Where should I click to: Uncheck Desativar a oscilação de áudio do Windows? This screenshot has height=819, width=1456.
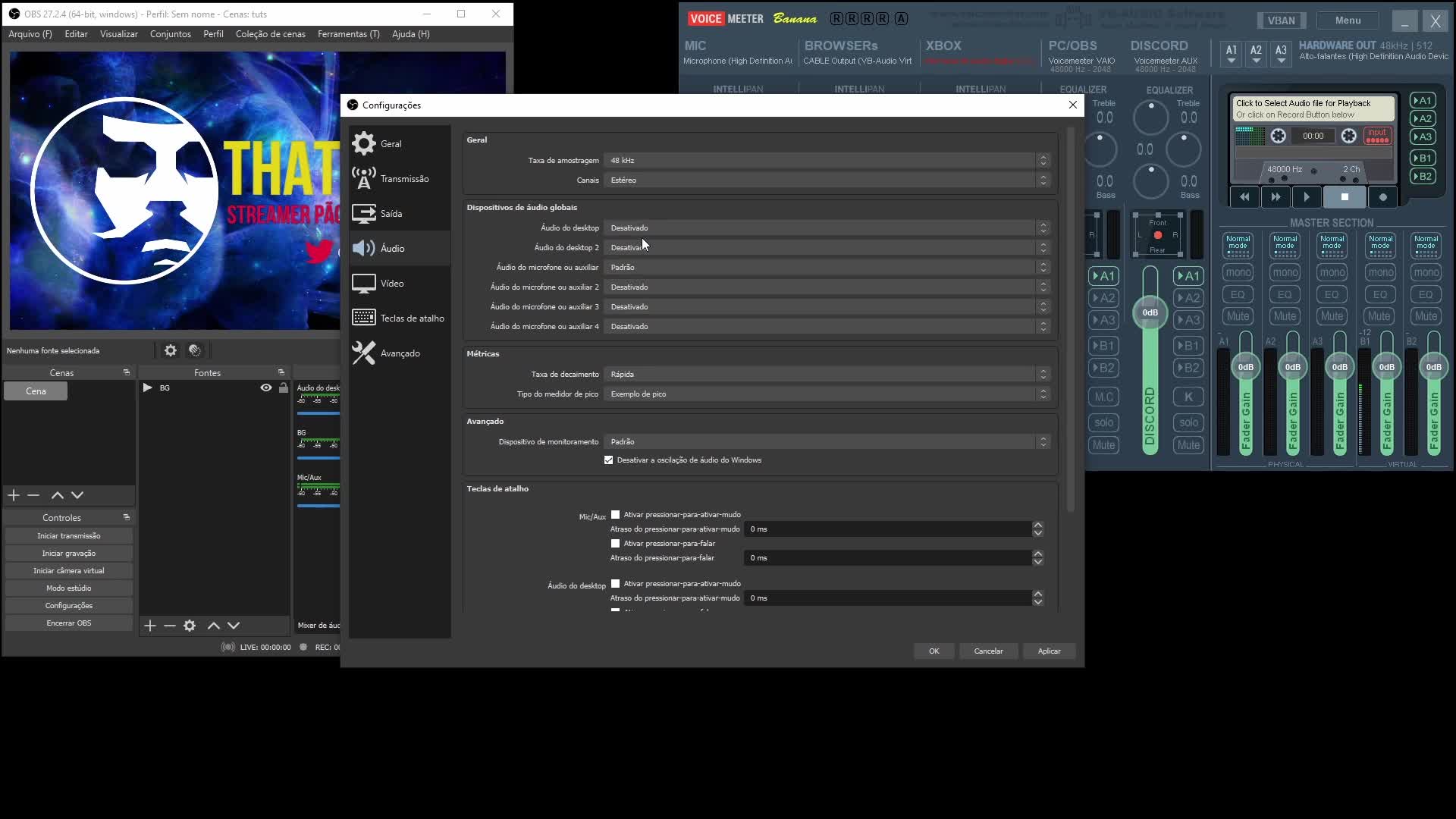click(609, 460)
